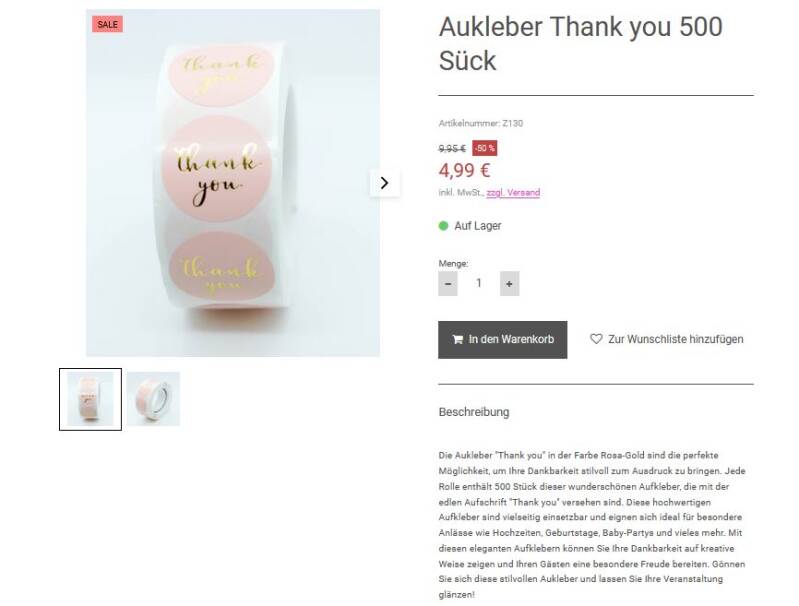Click the minus button to decrease quantity
The image size is (799, 606).
coord(448,283)
